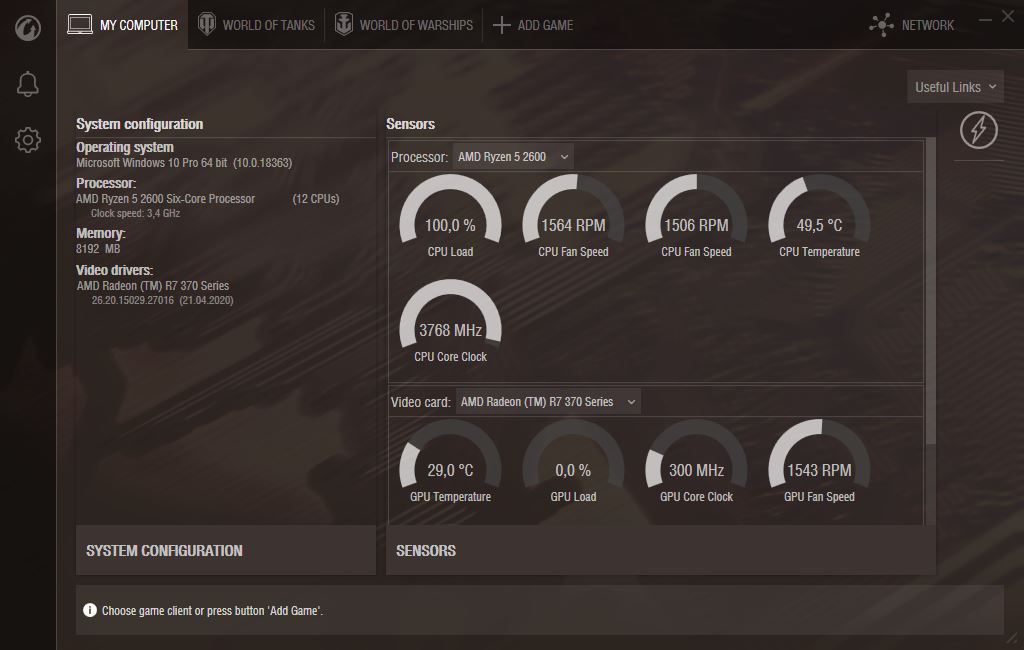Image resolution: width=1024 pixels, height=650 pixels.
Task: Click the 'Operating system' label
Action: click(x=125, y=148)
